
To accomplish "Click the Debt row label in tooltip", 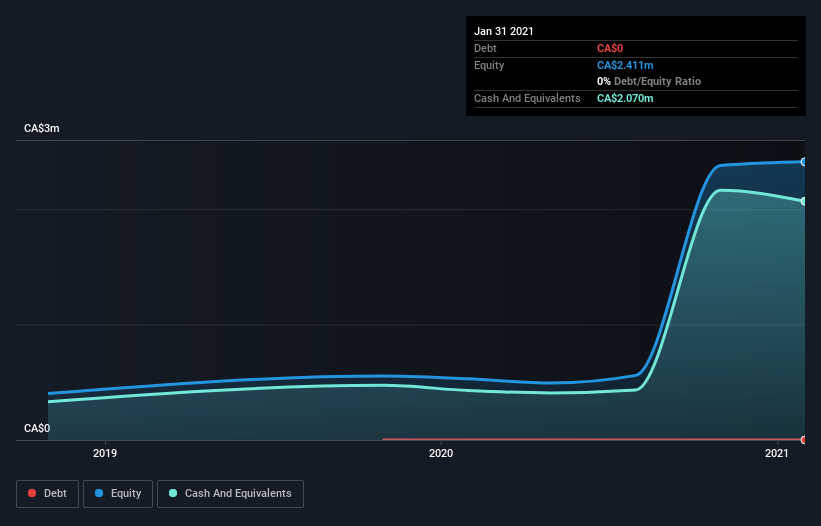I will tap(485, 48).
